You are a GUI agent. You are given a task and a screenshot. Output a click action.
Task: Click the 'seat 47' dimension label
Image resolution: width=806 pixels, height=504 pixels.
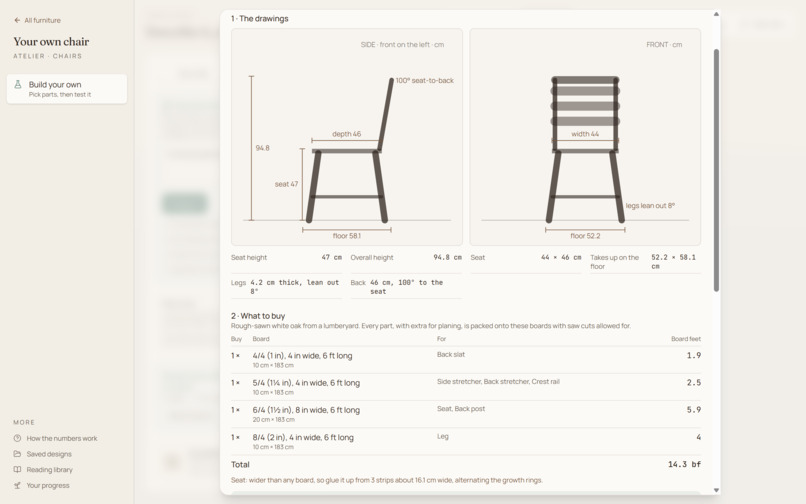click(286, 184)
